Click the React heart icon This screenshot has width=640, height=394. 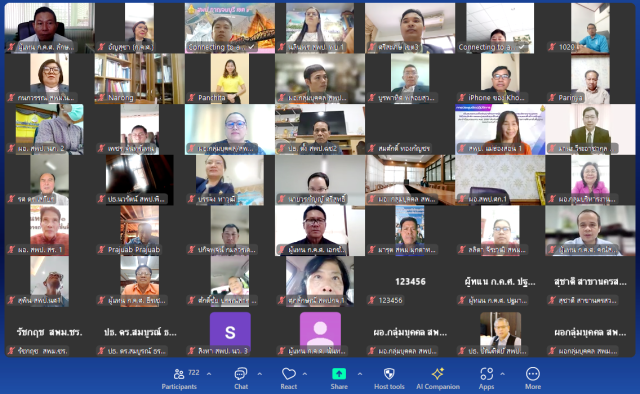tap(289, 374)
